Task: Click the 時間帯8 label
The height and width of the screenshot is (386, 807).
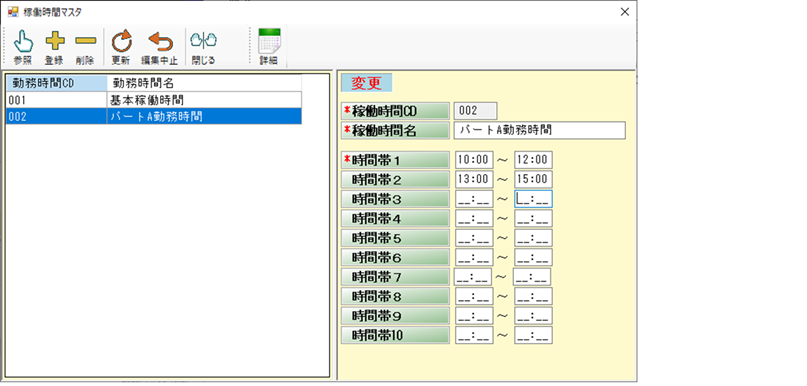Action: (395, 296)
